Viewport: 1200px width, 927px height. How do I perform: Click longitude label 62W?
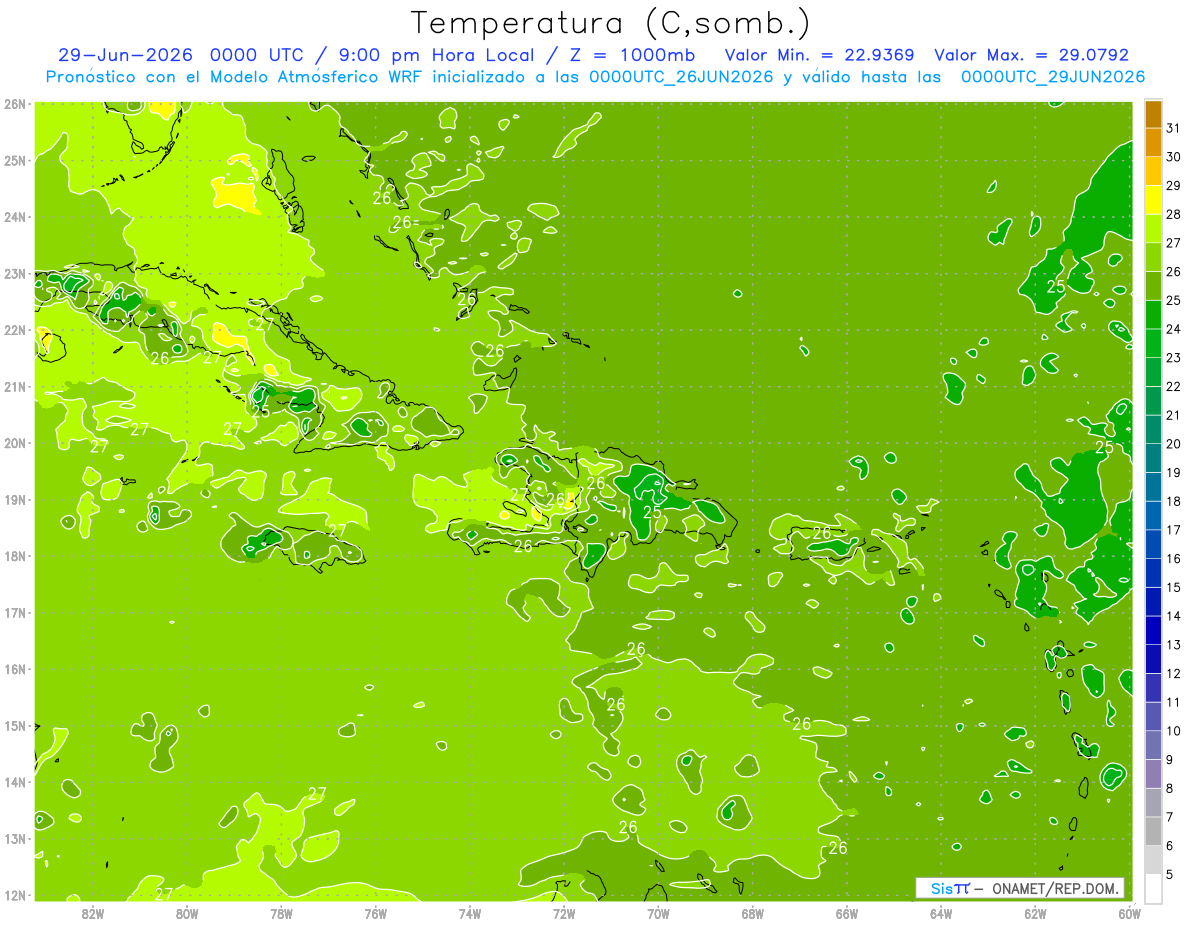tap(1035, 913)
